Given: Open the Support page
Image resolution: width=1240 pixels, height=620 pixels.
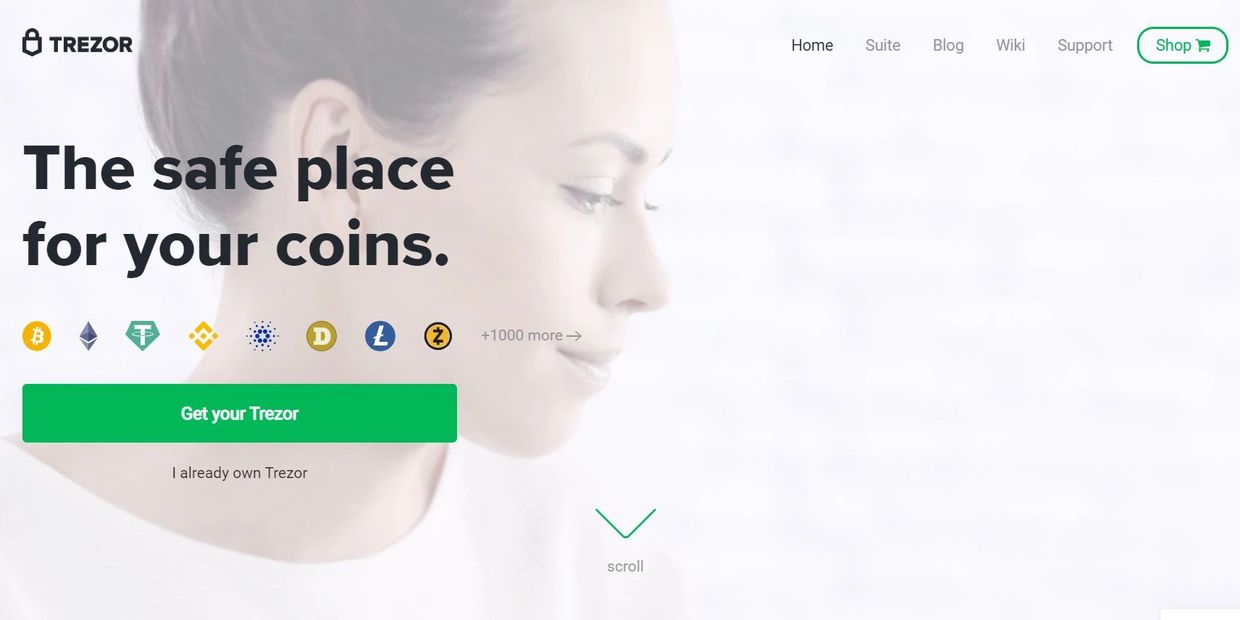Looking at the screenshot, I should pyautogui.click(x=1085, y=45).
